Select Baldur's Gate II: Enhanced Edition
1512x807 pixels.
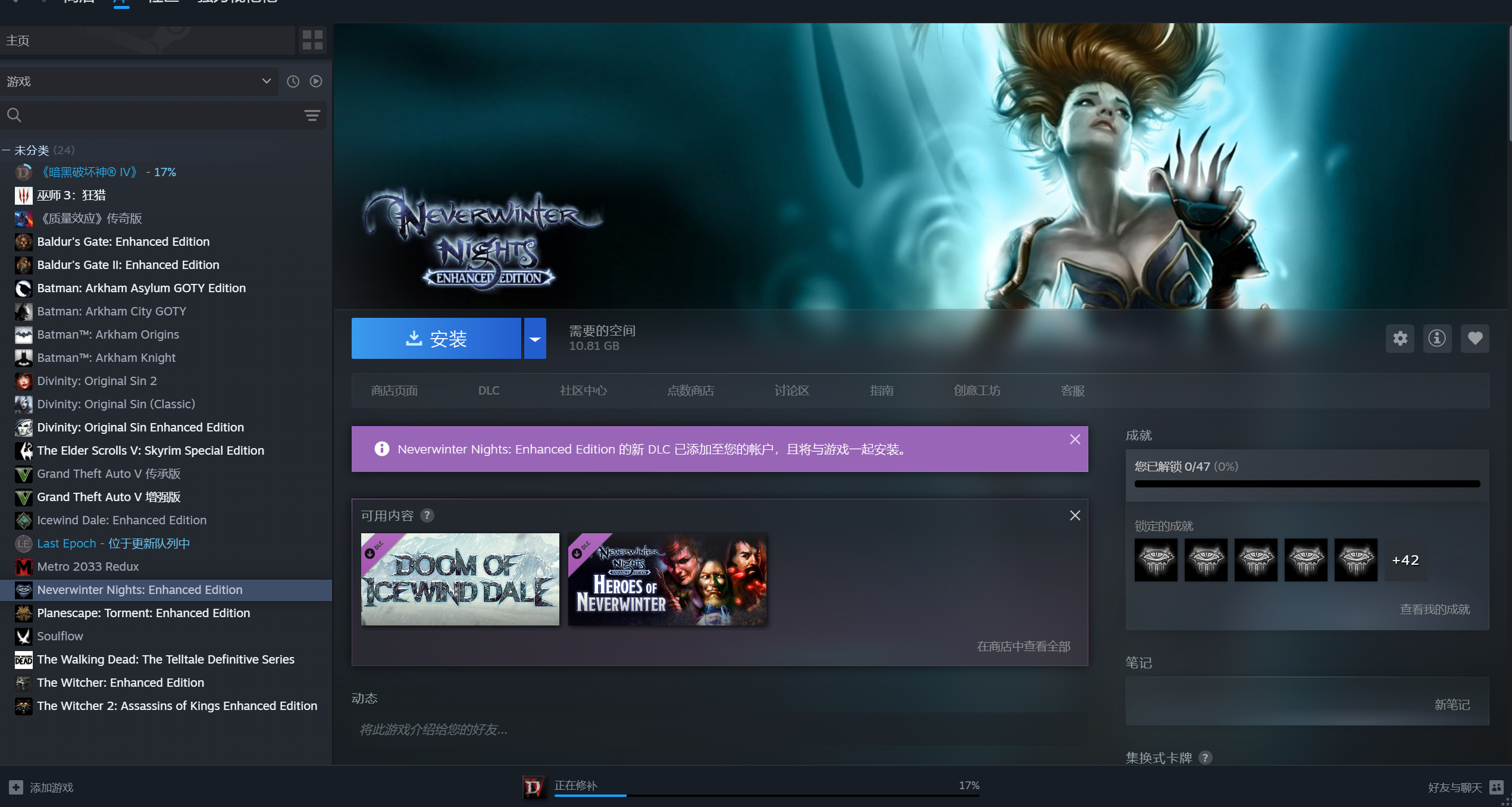click(x=166, y=265)
